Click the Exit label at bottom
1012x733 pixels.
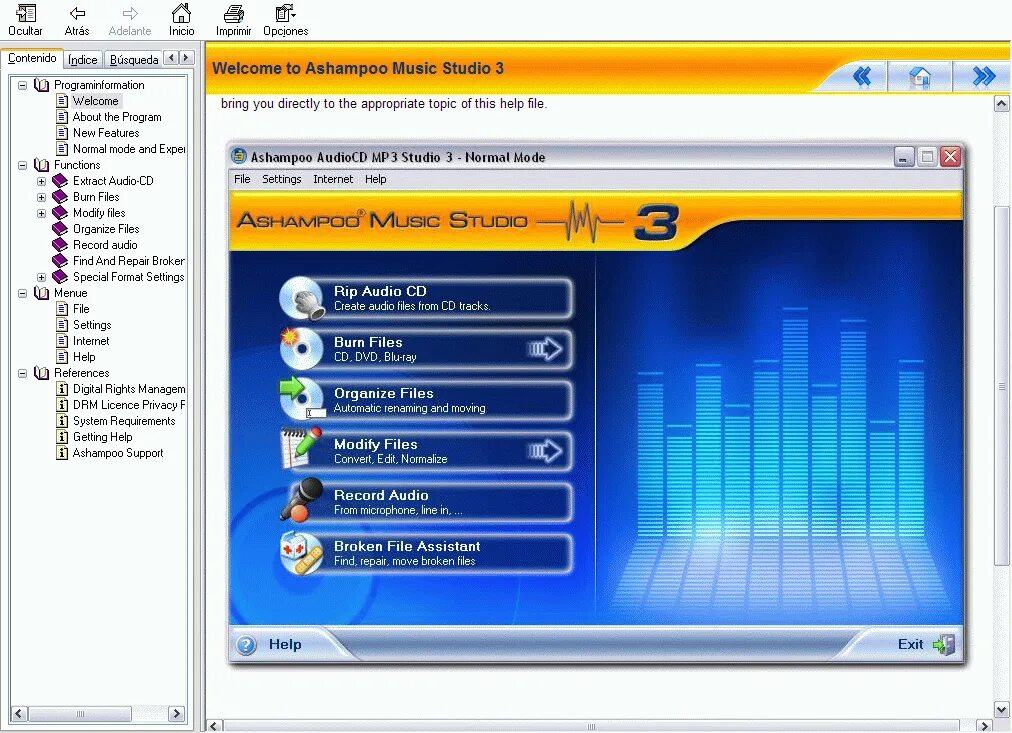pyautogui.click(x=911, y=644)
